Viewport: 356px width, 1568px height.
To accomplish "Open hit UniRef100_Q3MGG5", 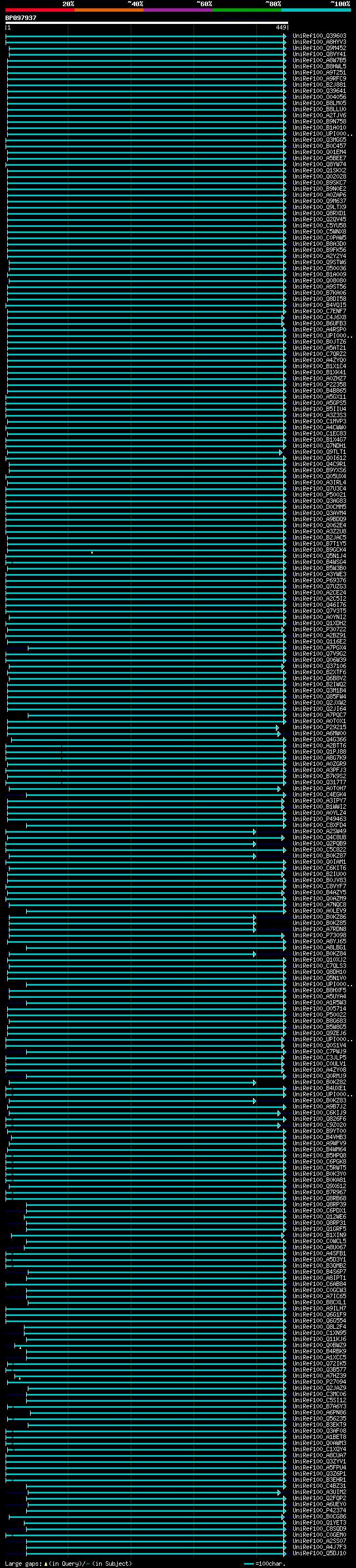I will click(x=319, y=140).
